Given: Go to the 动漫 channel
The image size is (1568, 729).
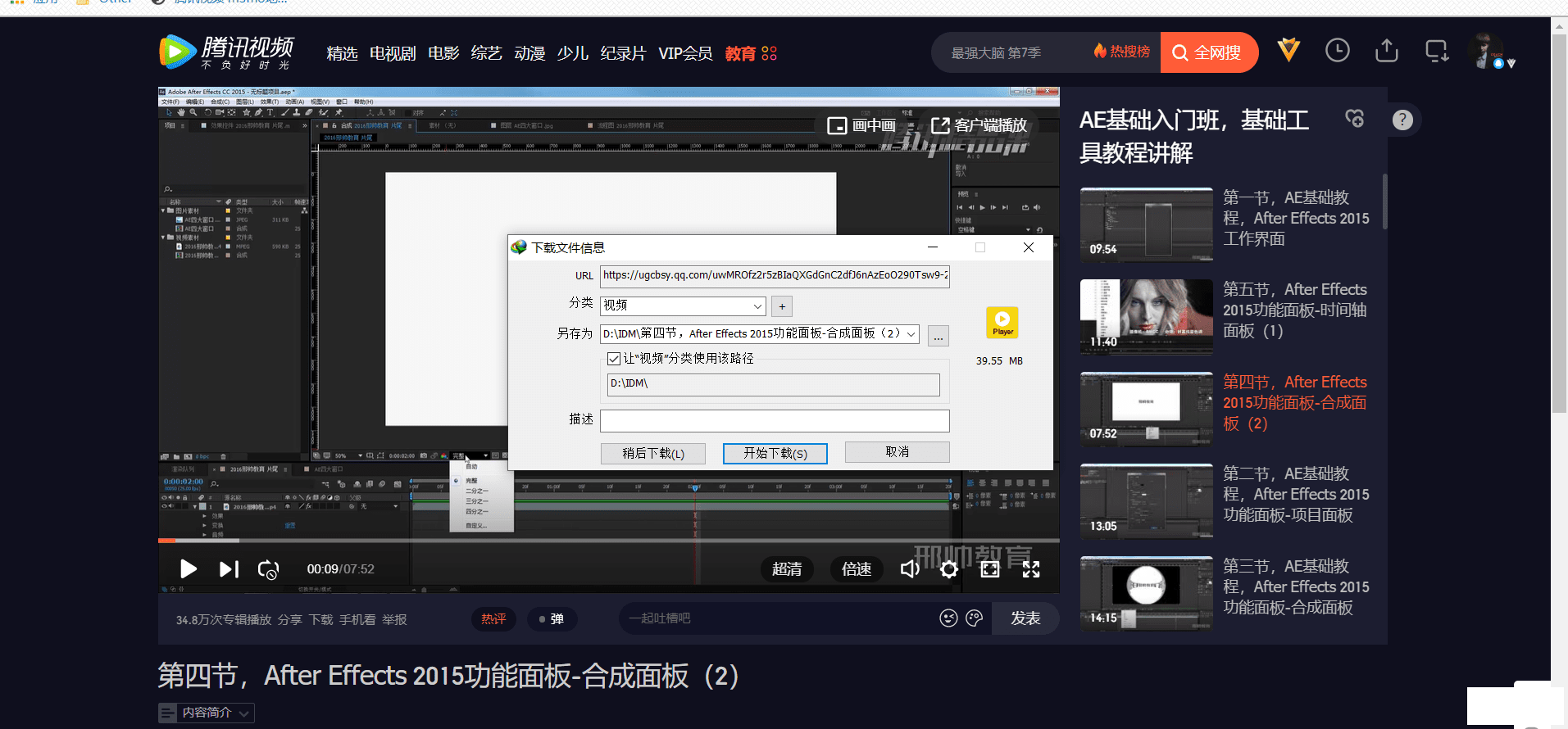Looking at the screenshot, I should click(x=529, y=53).
